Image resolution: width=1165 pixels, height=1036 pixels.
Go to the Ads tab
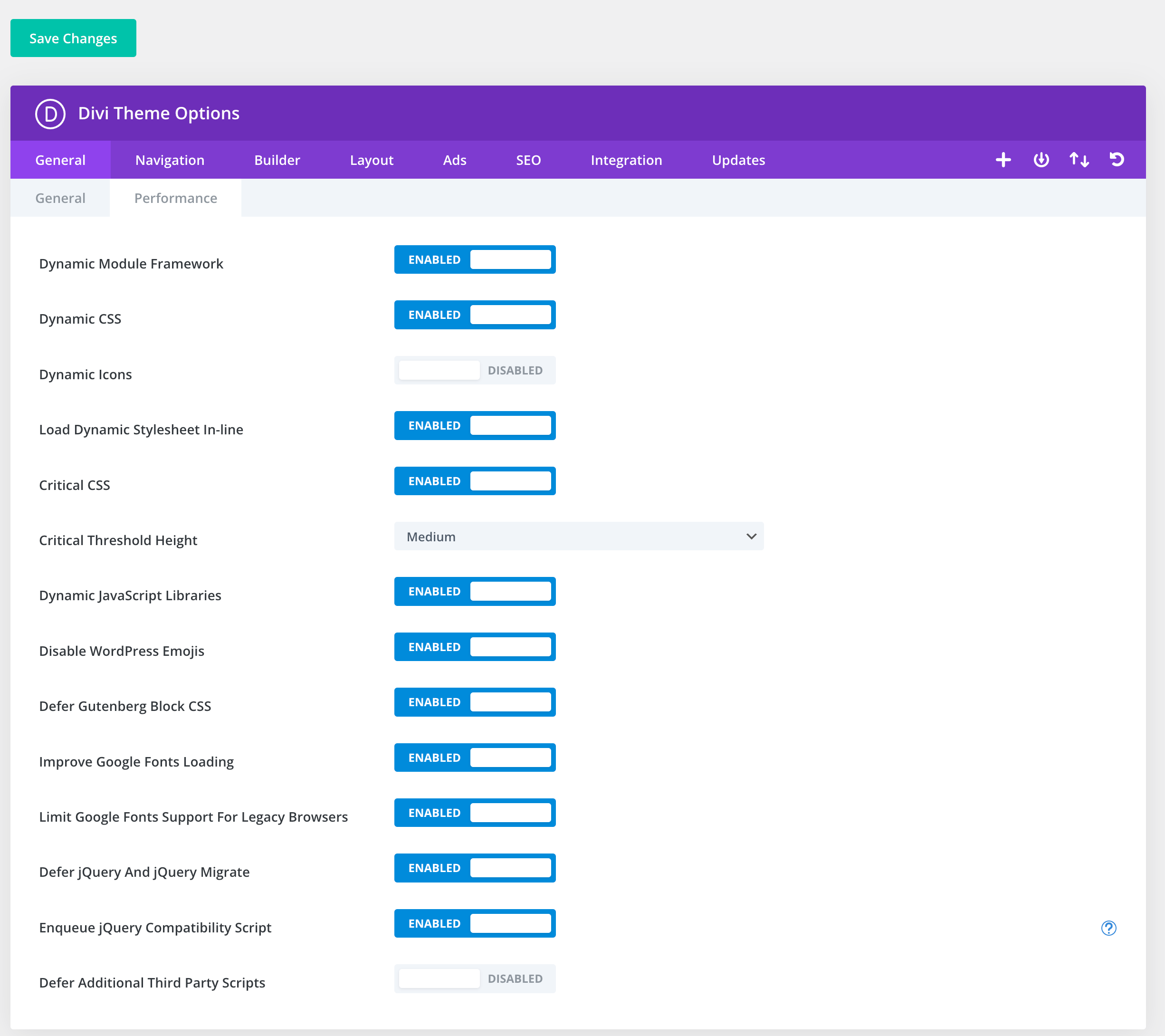(x=455, y=160)
